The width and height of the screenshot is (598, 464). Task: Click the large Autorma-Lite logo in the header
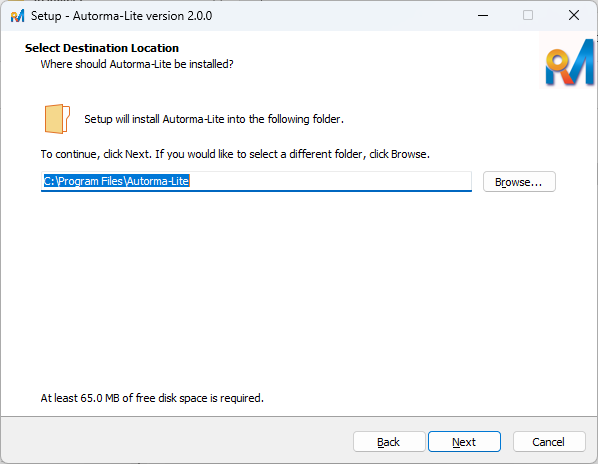tap(569, 63)
